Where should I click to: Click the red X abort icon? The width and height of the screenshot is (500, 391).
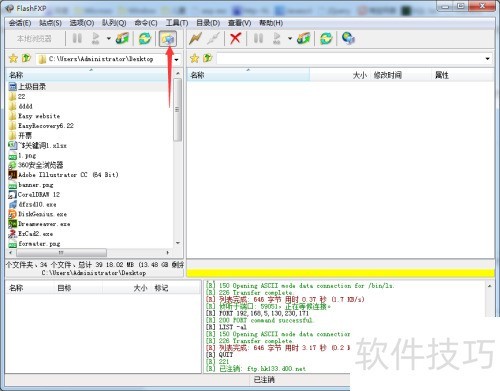(x=235, y=38)
